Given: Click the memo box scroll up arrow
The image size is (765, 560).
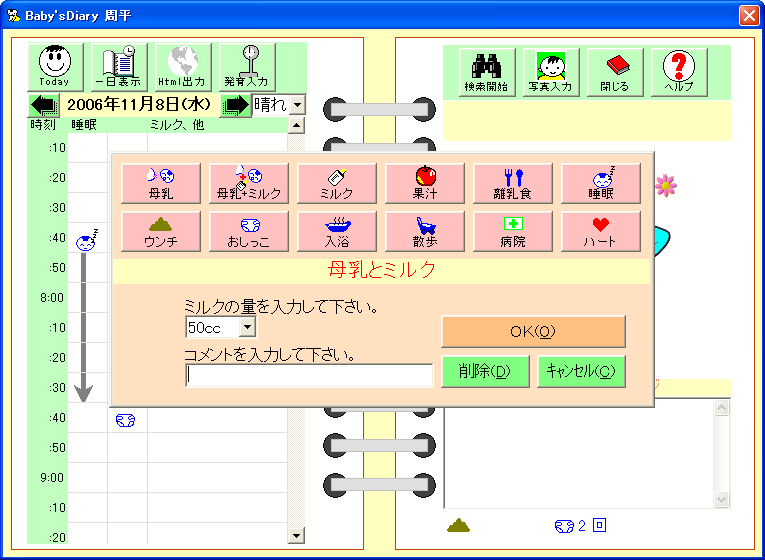Looking at the screenshot, I should click(722, 407).
